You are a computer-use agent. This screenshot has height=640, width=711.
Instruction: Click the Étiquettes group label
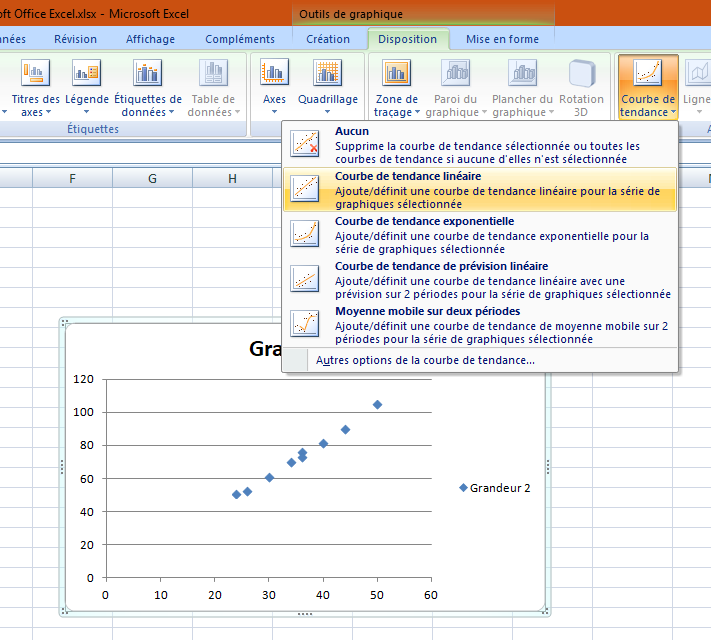click(93, 129)
